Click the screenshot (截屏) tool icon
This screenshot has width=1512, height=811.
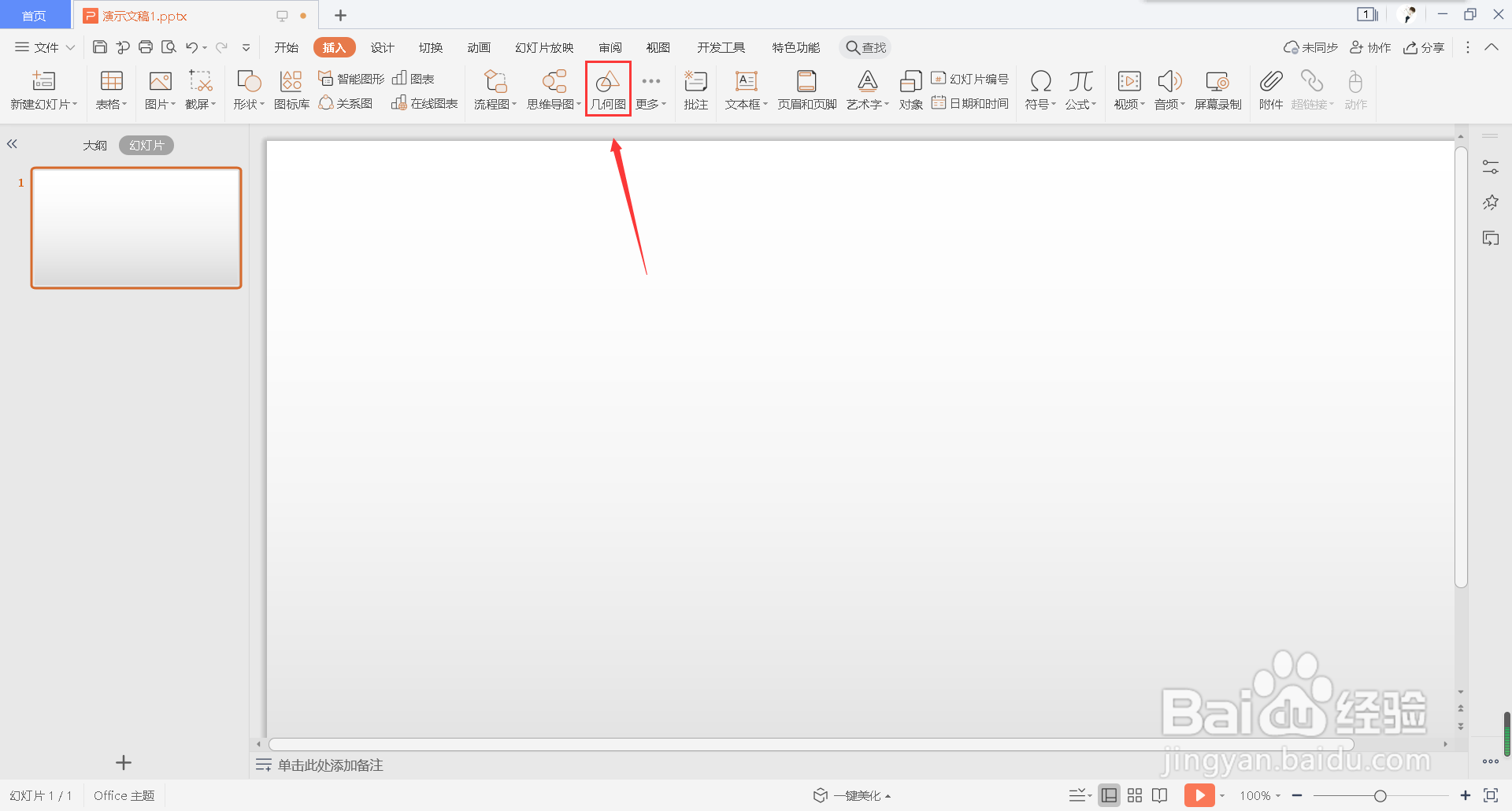pos(201,81)
